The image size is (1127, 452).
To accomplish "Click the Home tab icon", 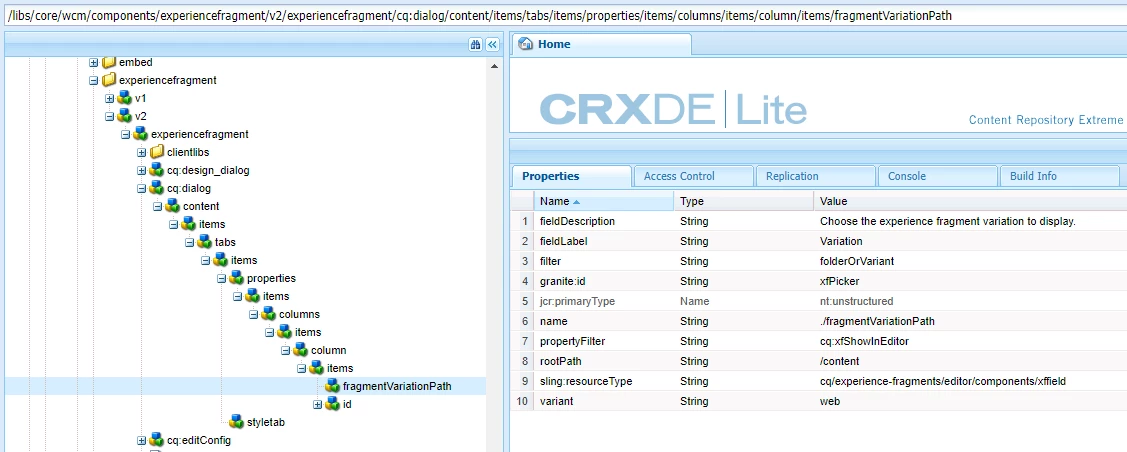I will [x=525, y=45].
